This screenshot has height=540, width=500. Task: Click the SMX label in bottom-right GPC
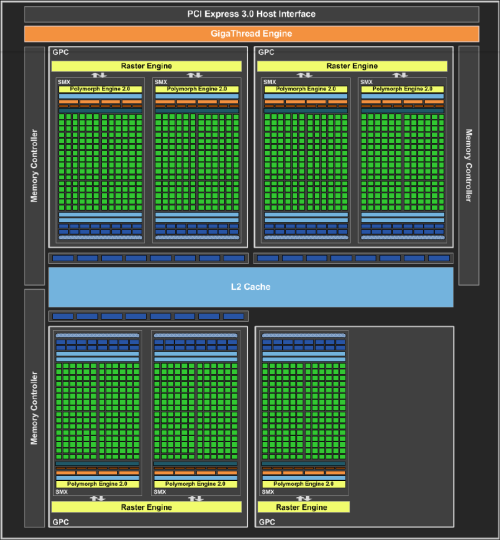tap(268, 492)
